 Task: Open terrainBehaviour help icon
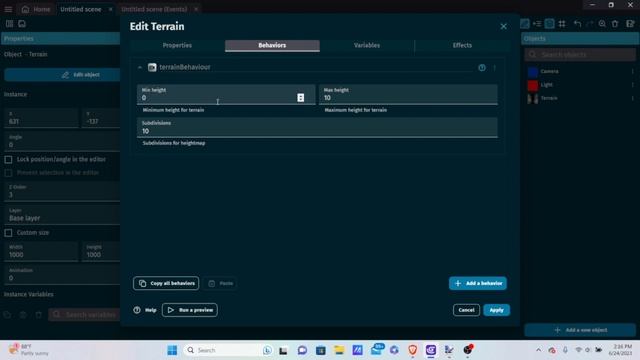[482, 68]
